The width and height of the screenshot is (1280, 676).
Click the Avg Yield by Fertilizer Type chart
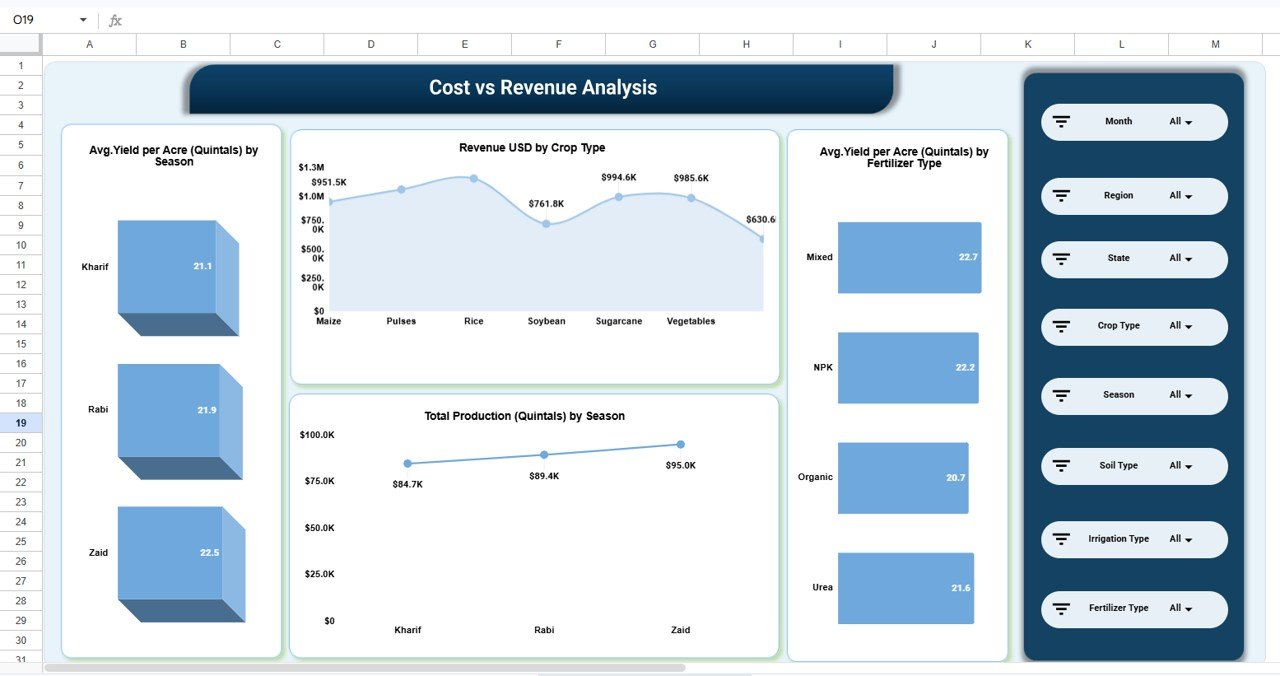click(897, 390)
